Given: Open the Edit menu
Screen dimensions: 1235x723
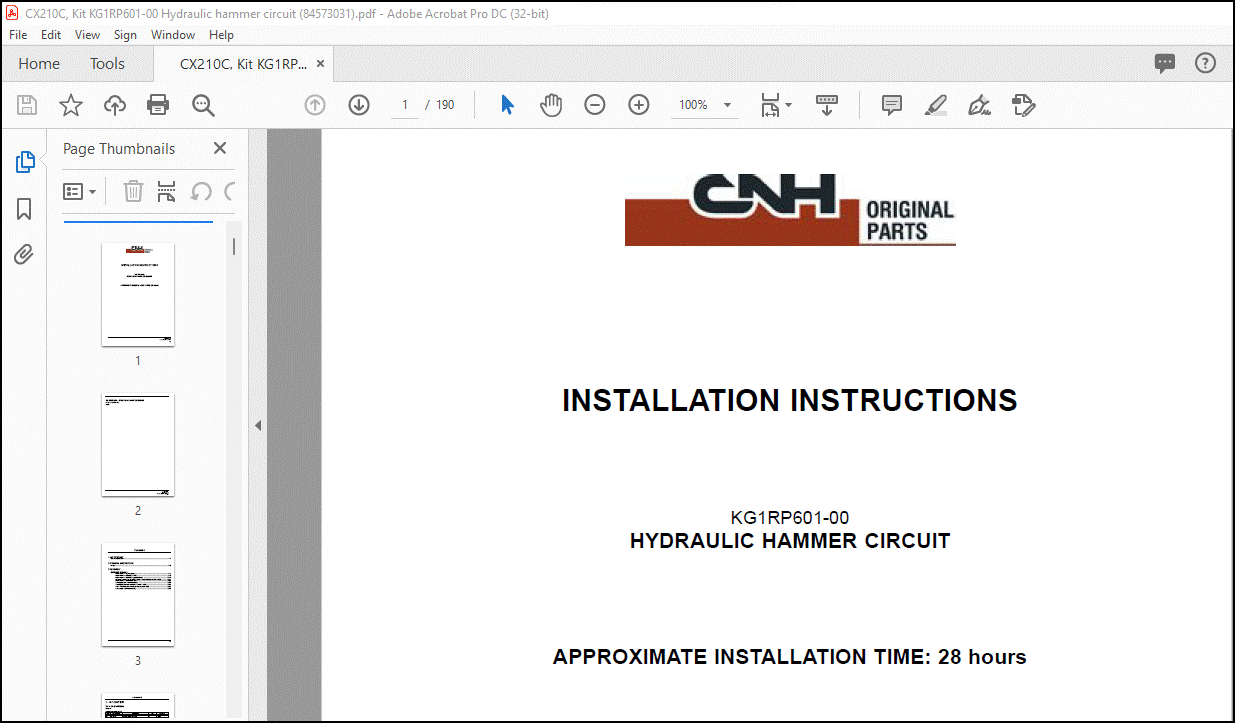Looking at the screenshot, I should click(51, 35).
